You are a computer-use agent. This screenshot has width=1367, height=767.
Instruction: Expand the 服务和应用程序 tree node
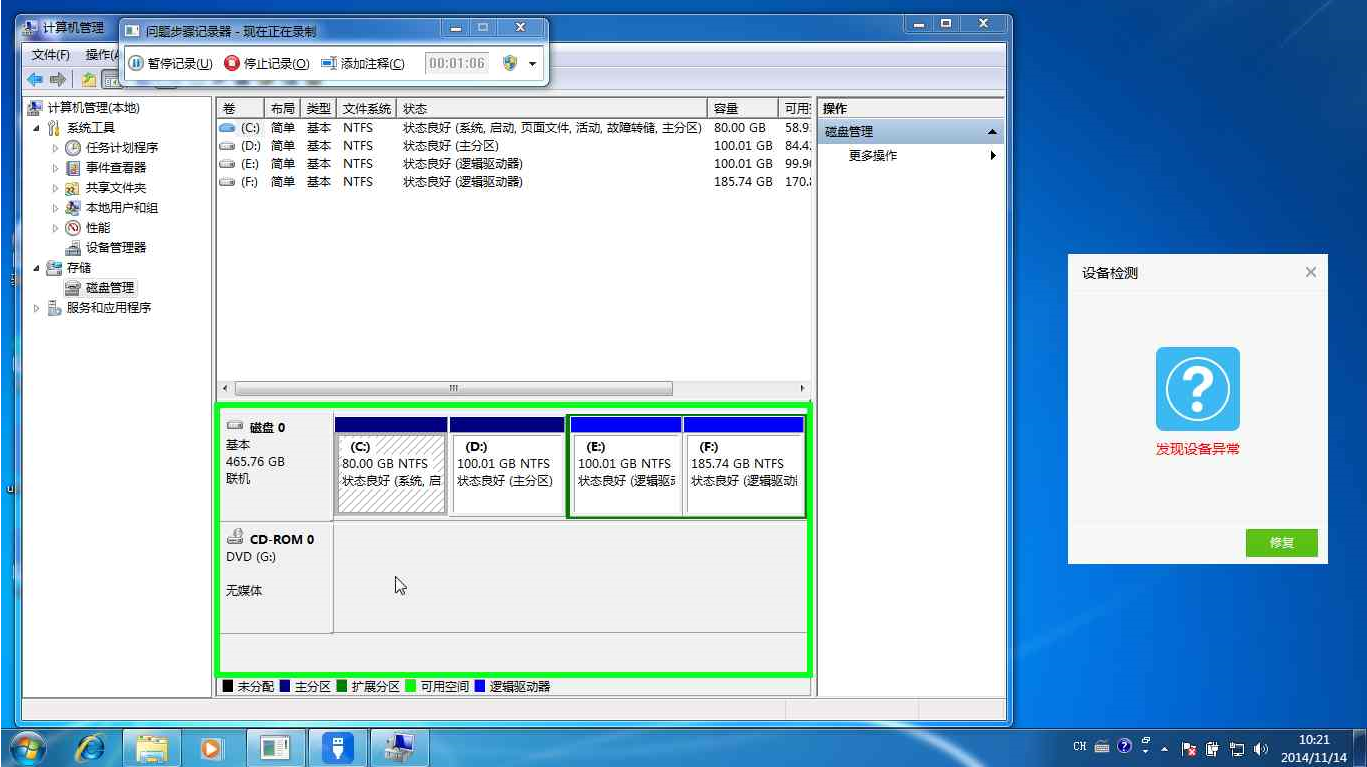tap(37, 308)
